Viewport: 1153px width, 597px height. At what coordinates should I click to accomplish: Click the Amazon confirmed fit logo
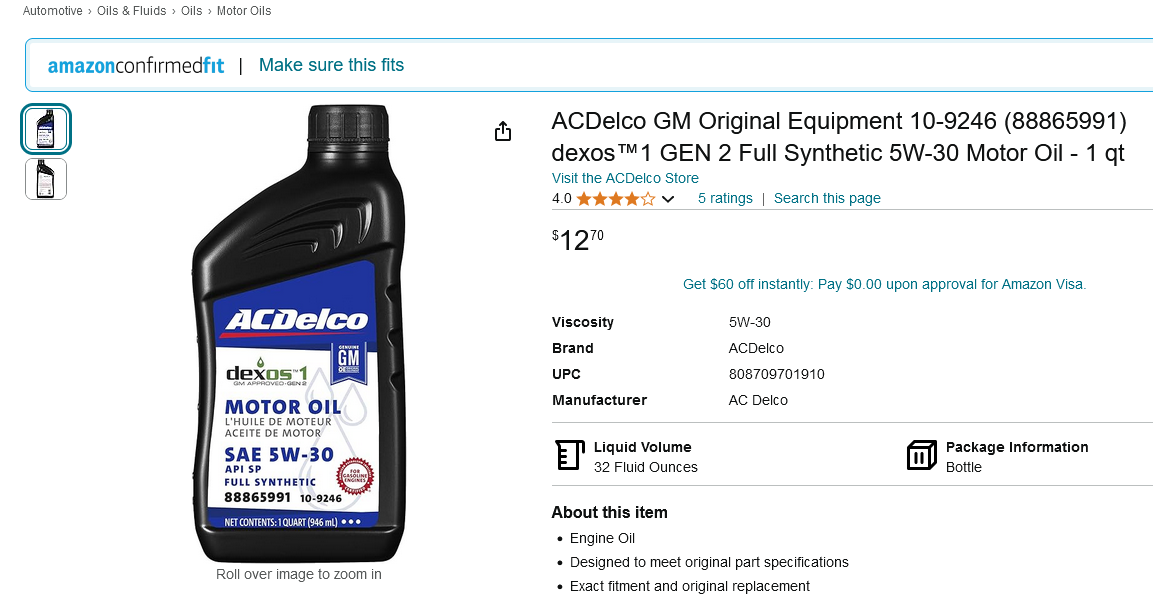click(x=136, y=65)
